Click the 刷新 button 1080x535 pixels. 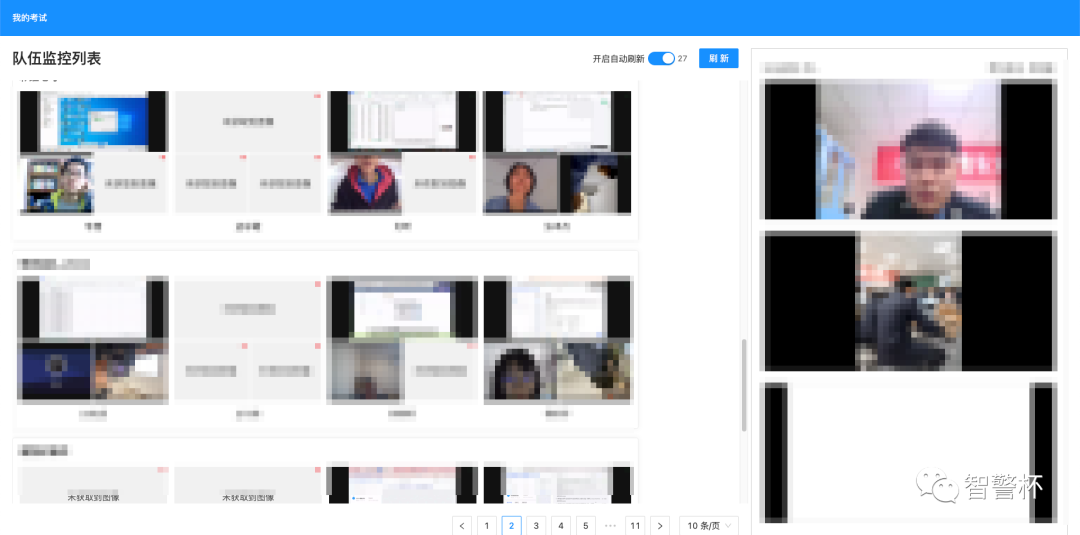(x=718, y=59)
